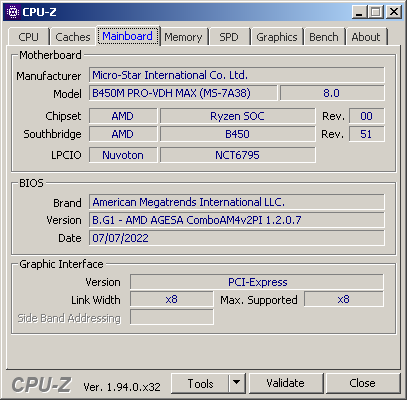Click the Manufacturer field Micro-Star International
The width and height of the screenshot is (407, 400).
point(237,75)
